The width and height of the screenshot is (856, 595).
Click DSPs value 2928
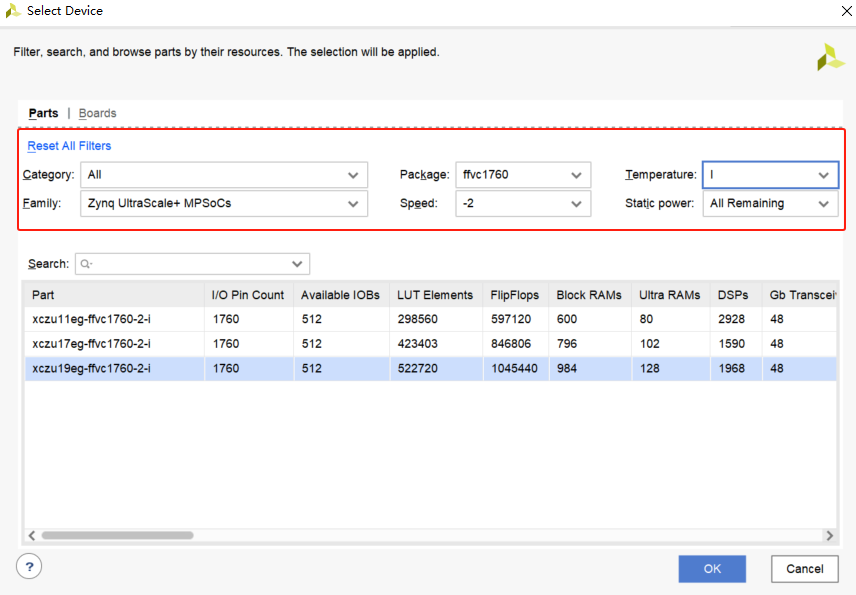[732, 319]
